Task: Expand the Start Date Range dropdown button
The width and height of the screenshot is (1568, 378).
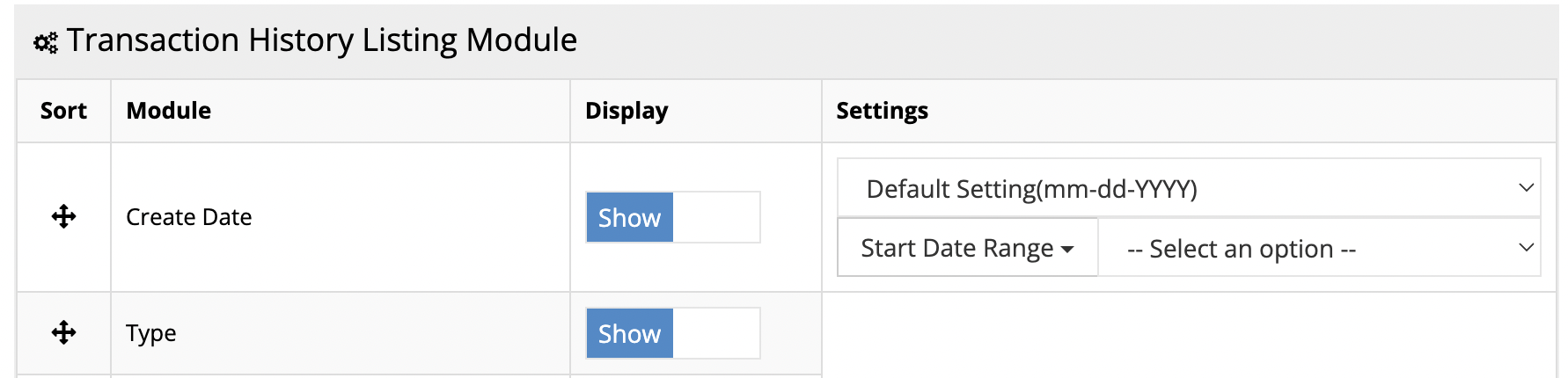Action: click(967, 248)
